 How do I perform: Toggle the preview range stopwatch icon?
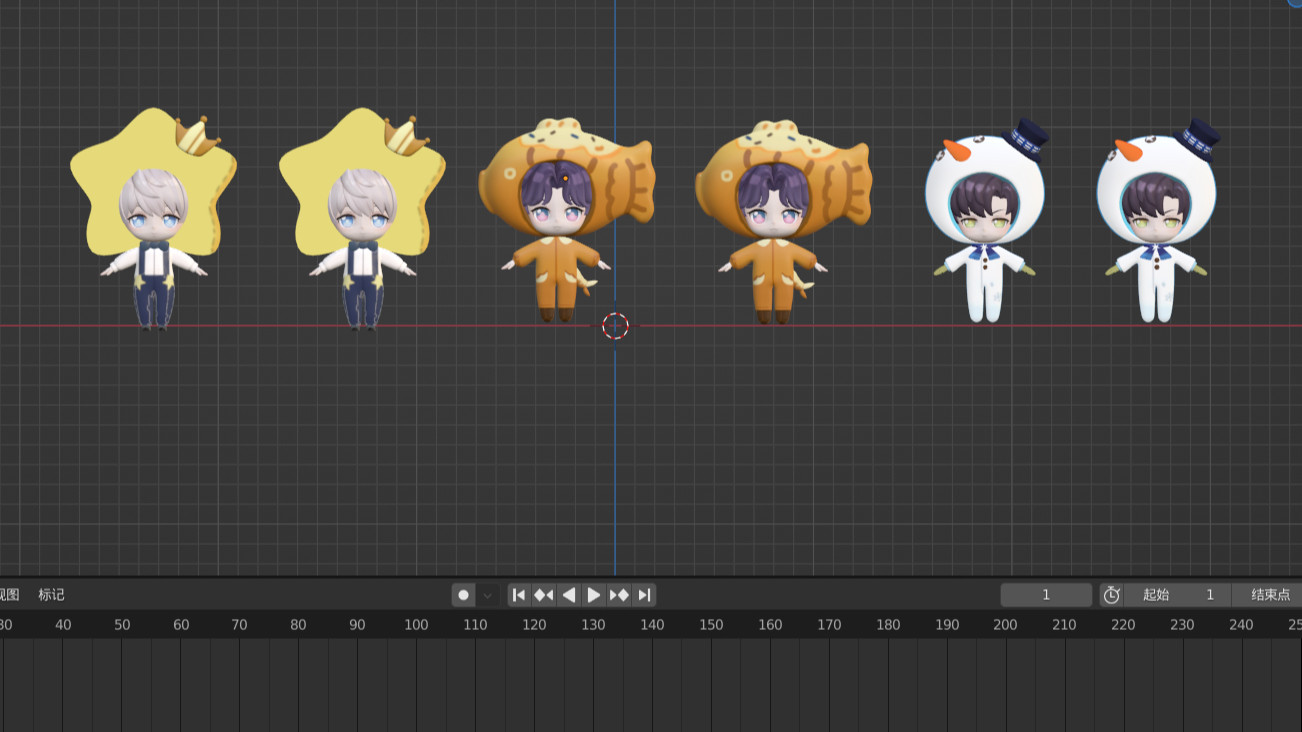click(1111, 595)
